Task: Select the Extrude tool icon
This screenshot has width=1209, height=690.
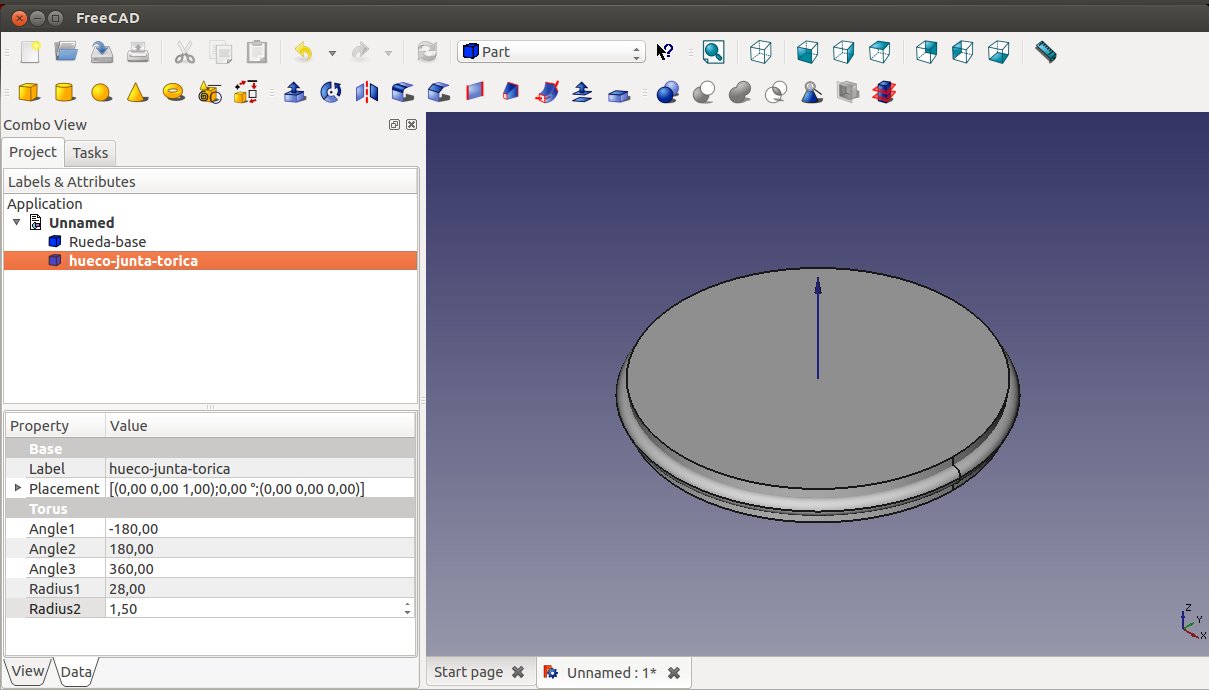Action: point(294,93)
